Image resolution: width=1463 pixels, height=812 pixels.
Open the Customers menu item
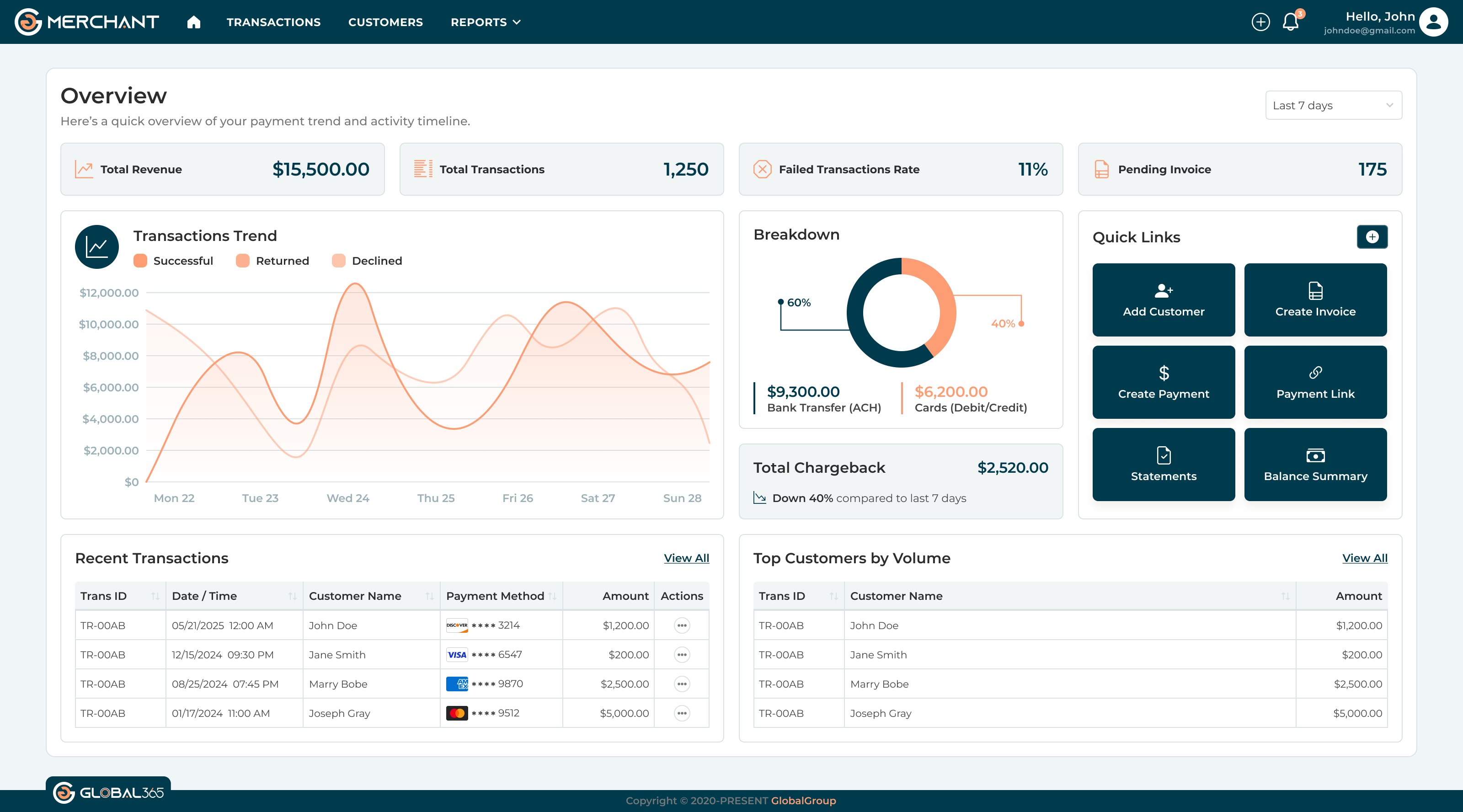(385, 22)
